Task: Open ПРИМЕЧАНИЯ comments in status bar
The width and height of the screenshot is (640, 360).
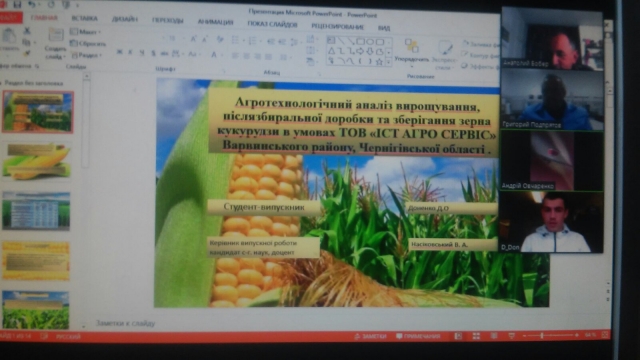Action: 418,336
